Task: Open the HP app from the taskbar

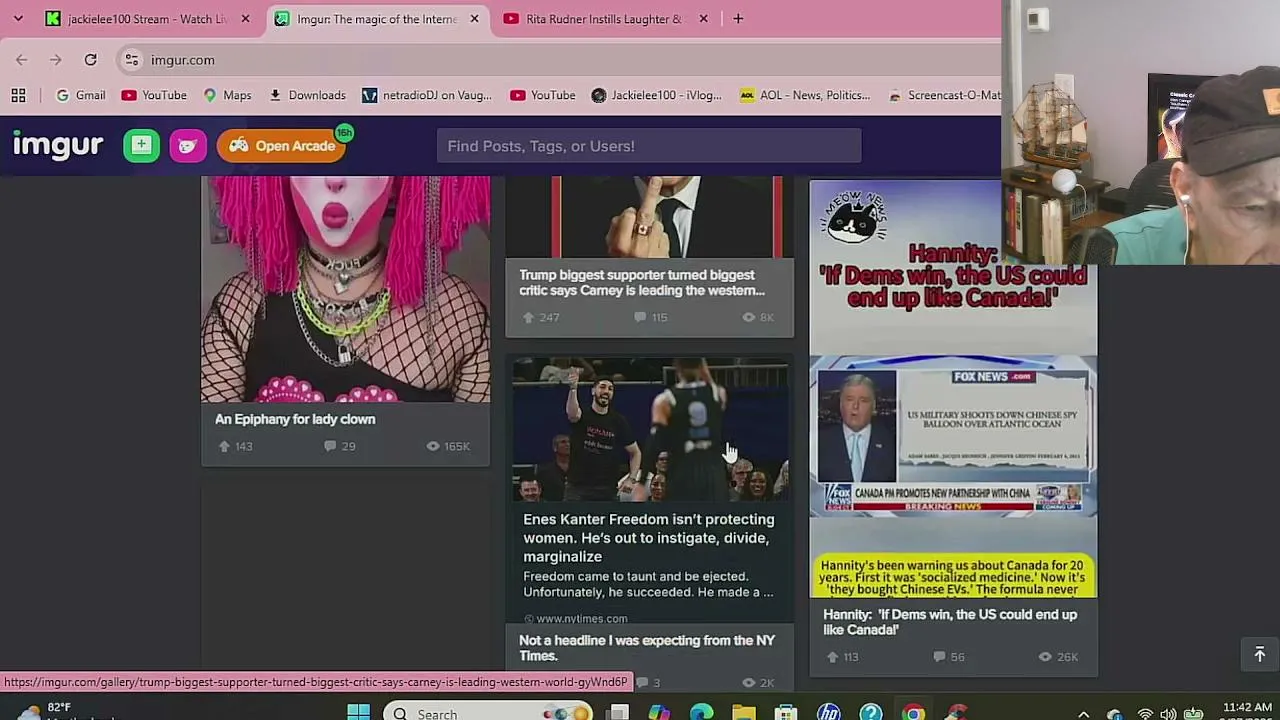Action: point(829,712)
